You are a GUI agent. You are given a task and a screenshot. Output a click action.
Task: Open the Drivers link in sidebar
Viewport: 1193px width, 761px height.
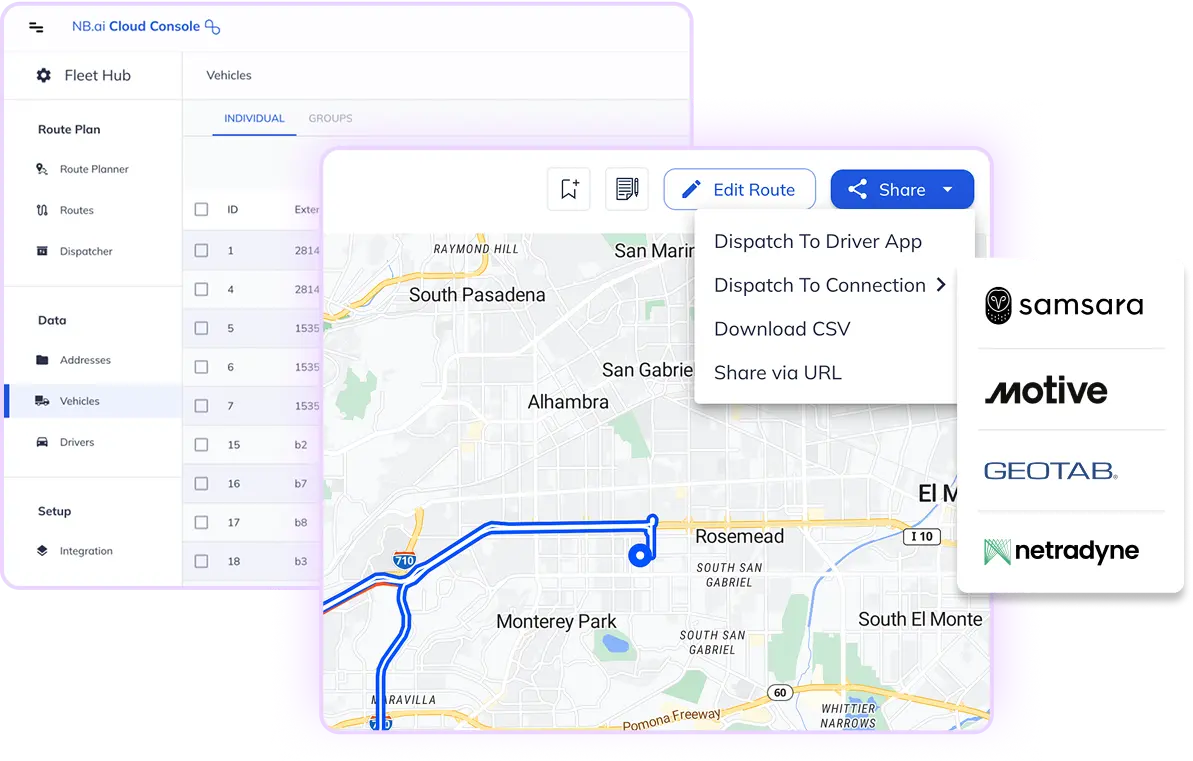[77, 442]
